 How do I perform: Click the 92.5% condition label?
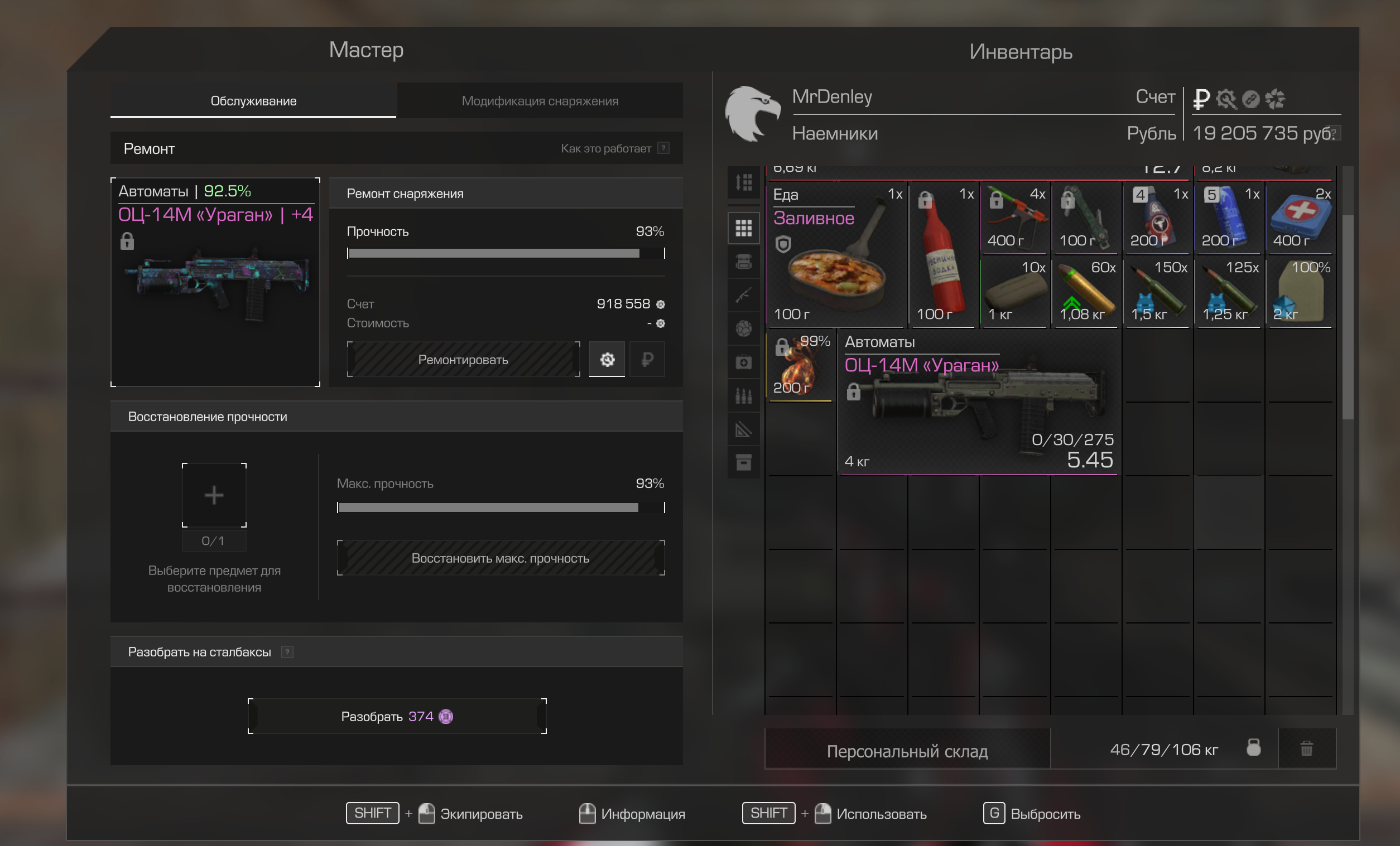click(227, 191)
